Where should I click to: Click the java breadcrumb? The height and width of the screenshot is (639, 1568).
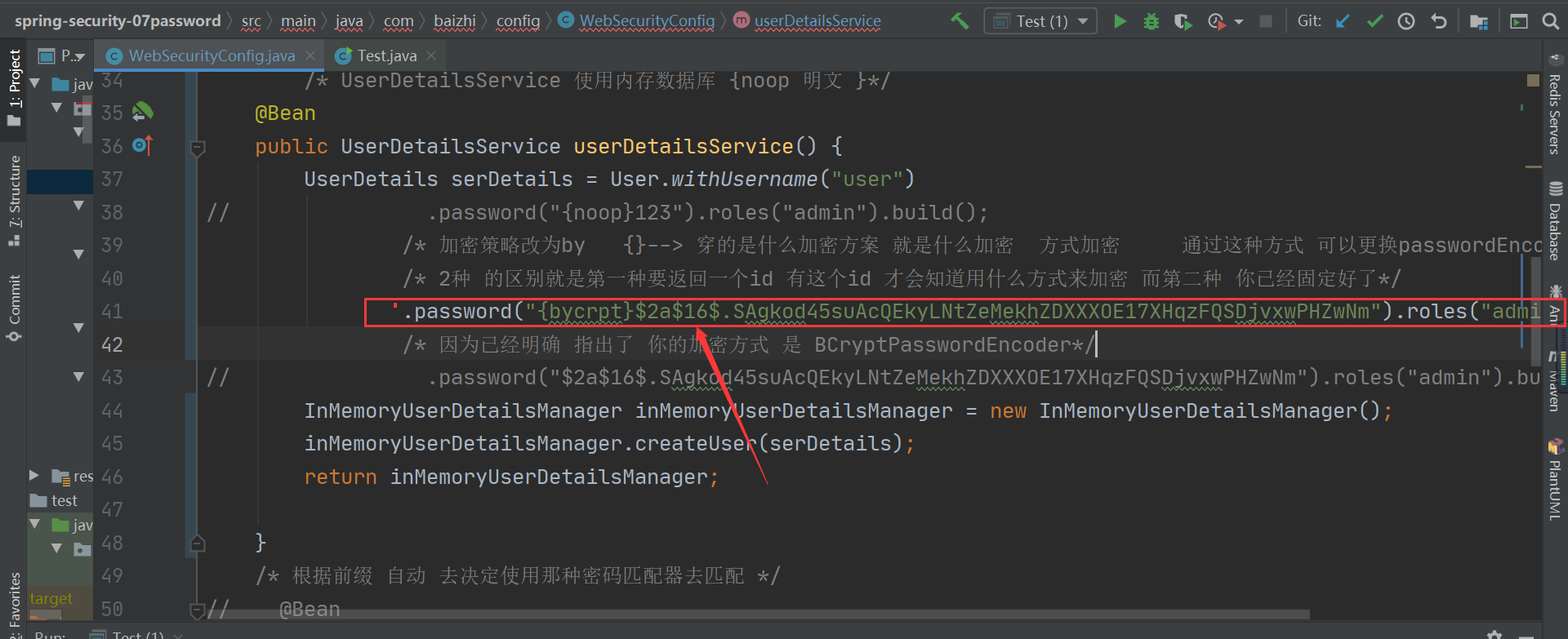tap(349, 21)
